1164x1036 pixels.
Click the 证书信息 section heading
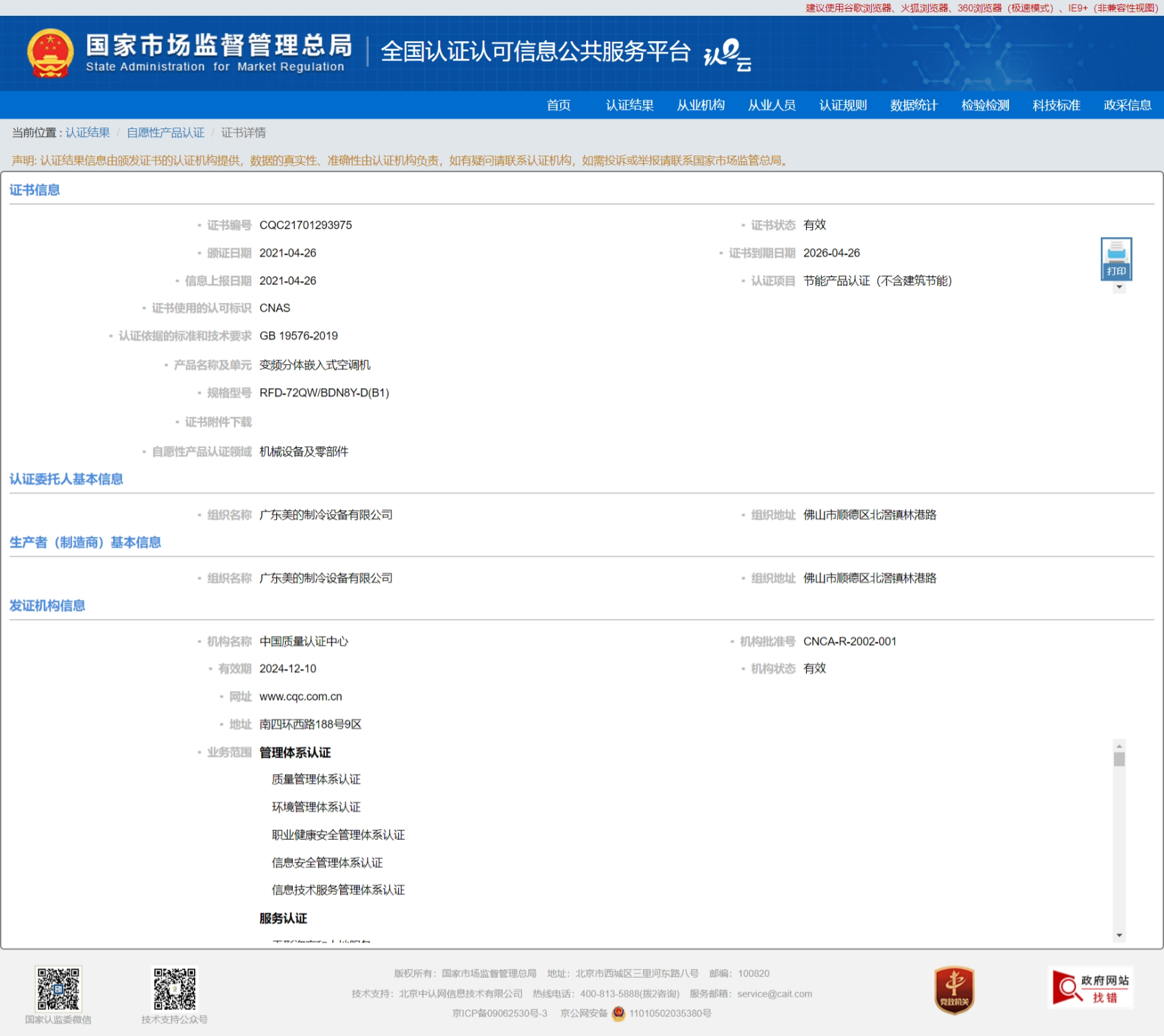coord(35,190)
